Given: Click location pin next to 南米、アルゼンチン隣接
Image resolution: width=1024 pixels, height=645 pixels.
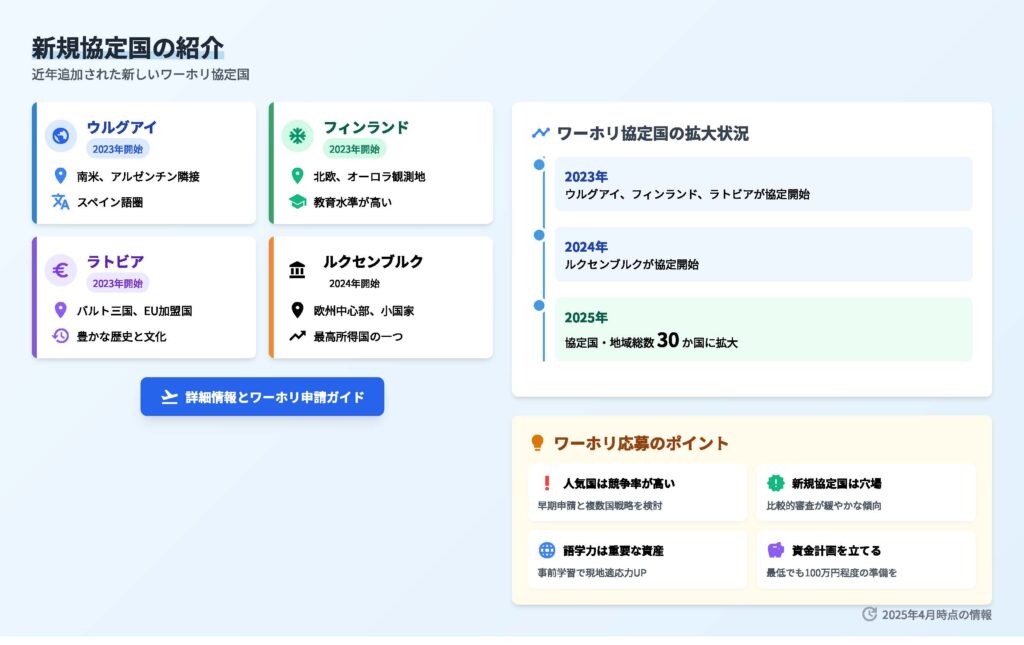Looking at the screenshot, I should (x=60, y=176).
